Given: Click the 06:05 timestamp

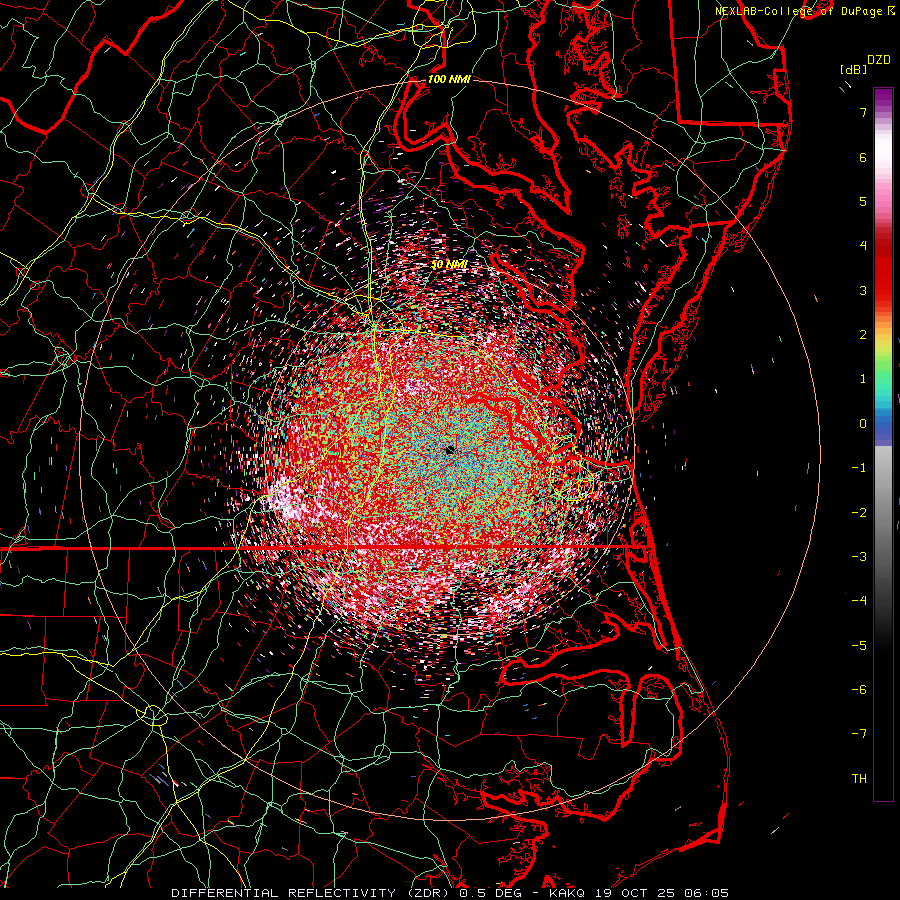Looking at the screenshot, I should (x=707, y=893).
